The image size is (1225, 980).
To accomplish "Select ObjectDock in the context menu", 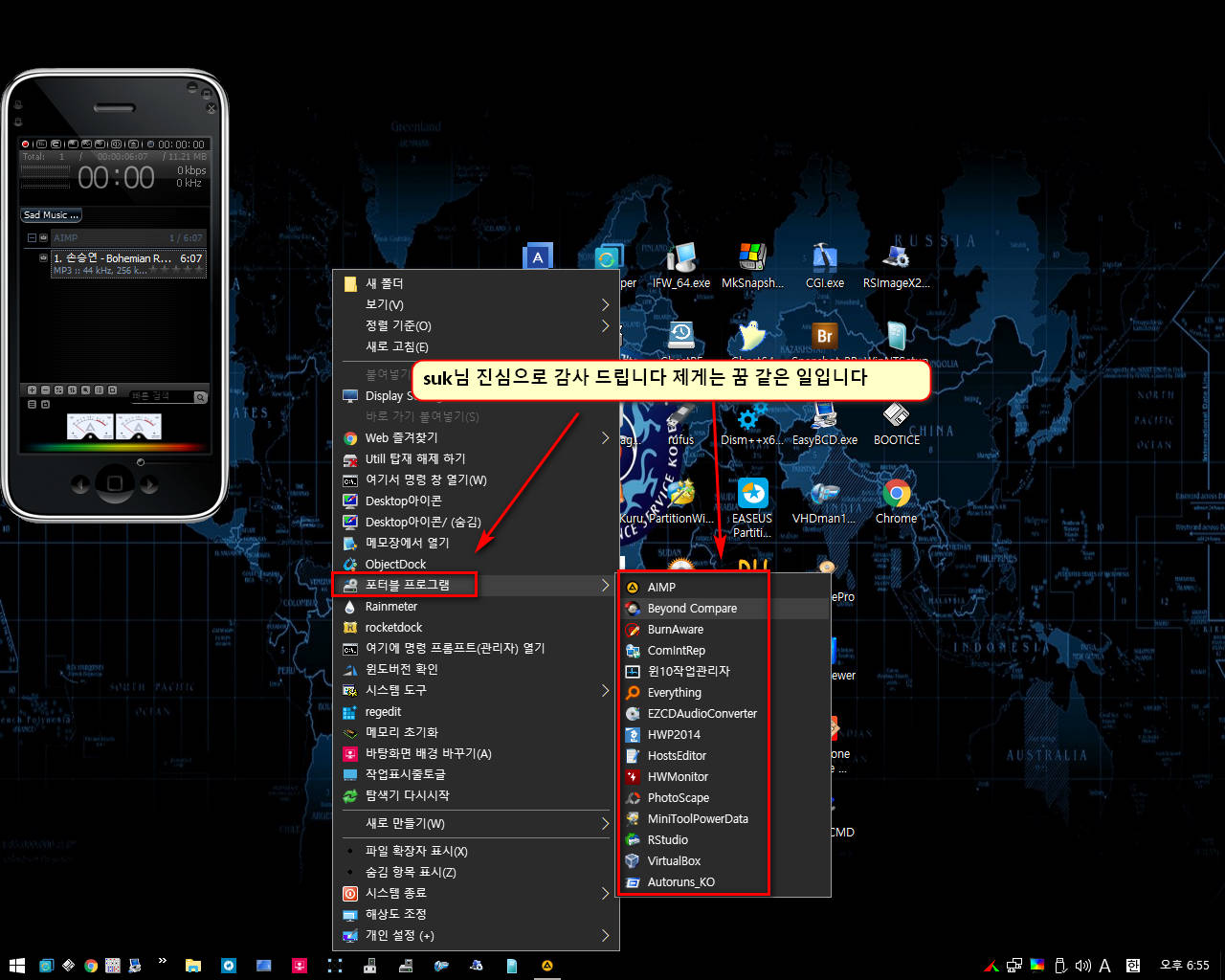I will [x=476, y=564].
